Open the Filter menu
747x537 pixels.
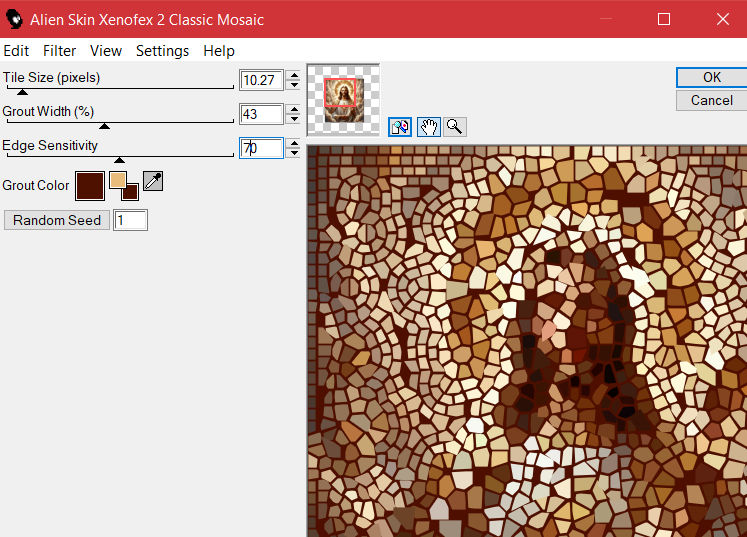pos(60,51)
